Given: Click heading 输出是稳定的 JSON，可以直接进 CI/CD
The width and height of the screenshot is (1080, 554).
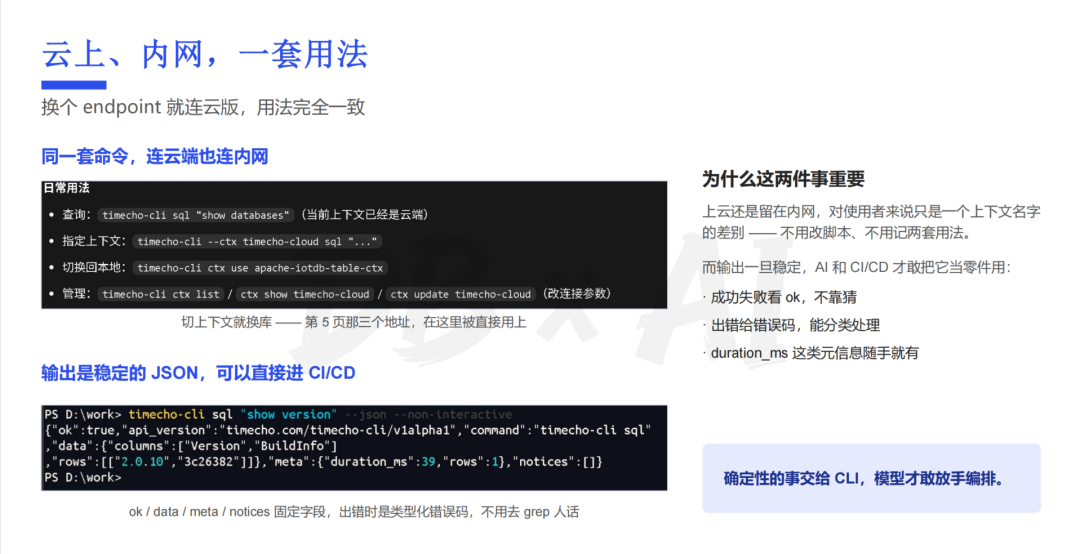Looking at the screenshot, I should 198,373.
